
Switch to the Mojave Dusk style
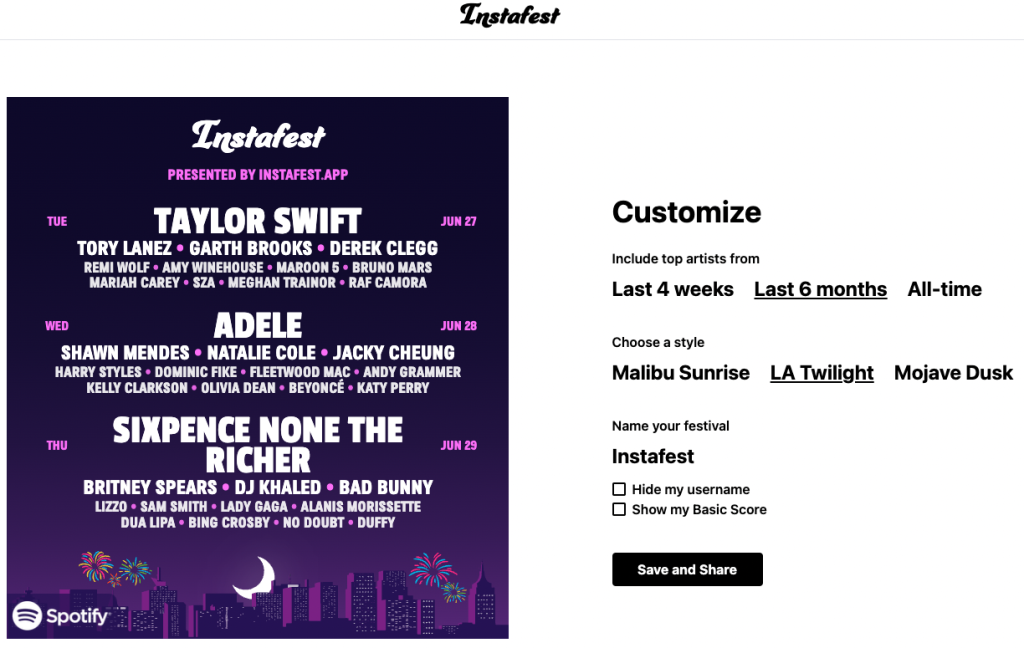(953, 373)
